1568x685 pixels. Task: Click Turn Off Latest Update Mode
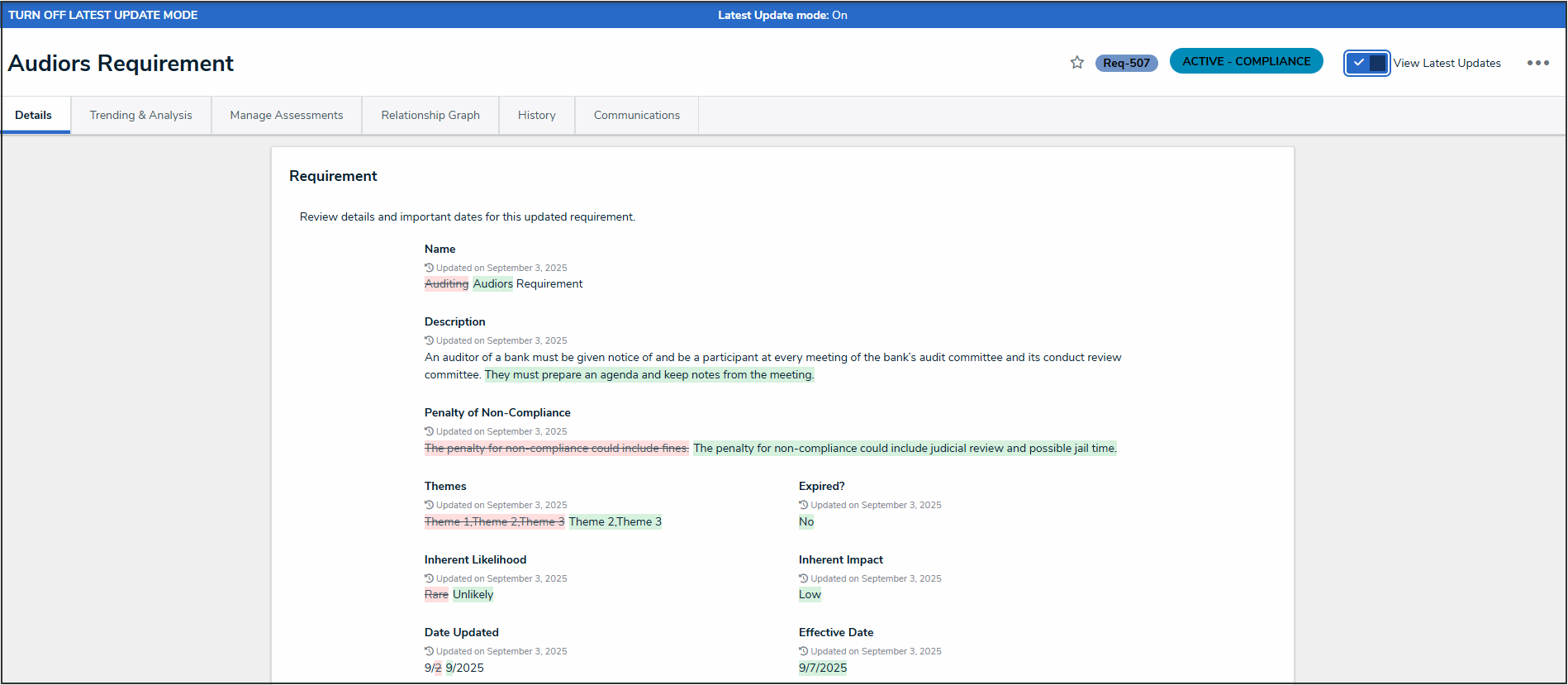[x=103, y=15]
